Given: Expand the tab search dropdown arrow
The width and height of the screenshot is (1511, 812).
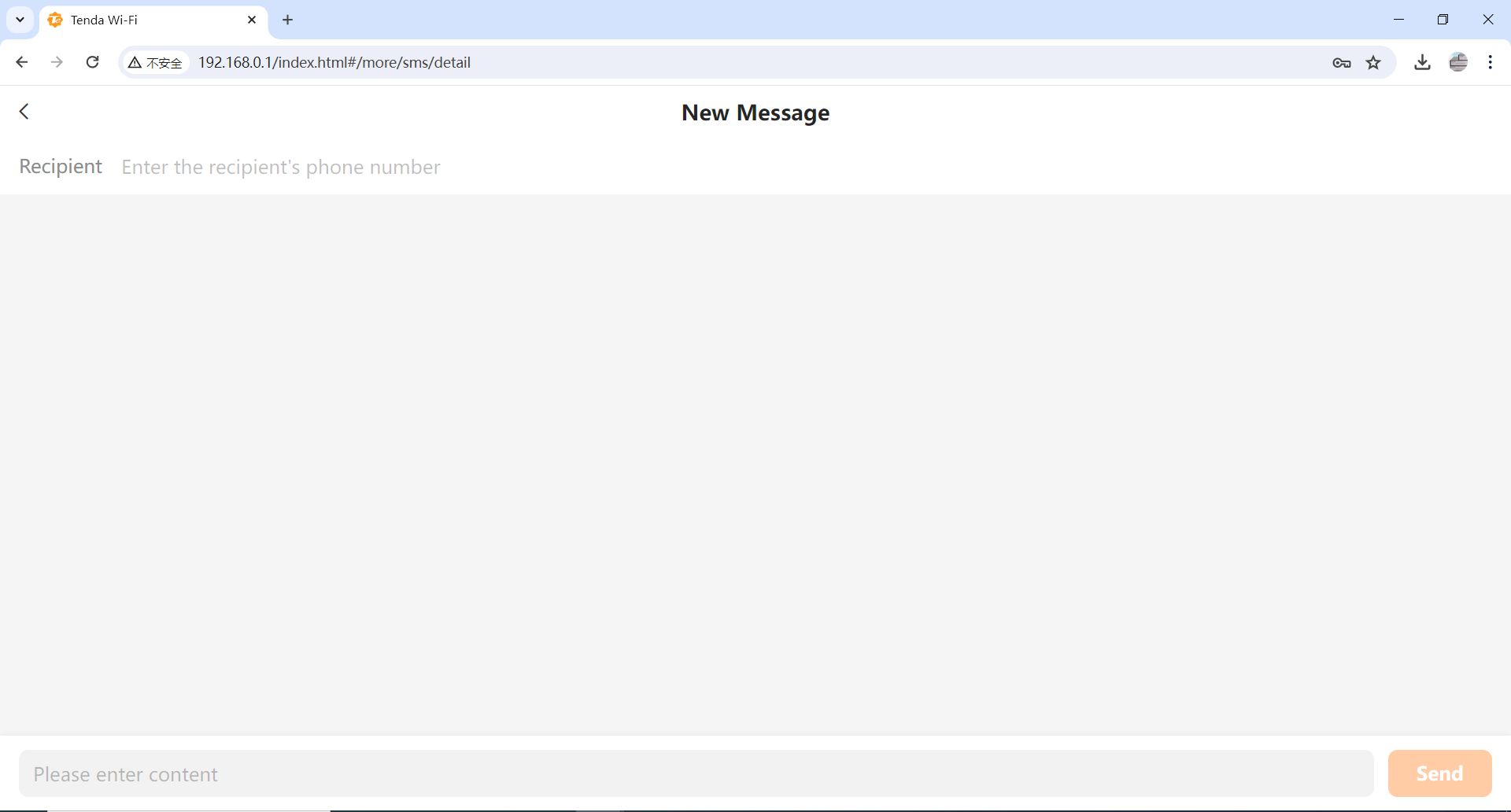Looking at the screenshot, I should (x=20, y=20).
